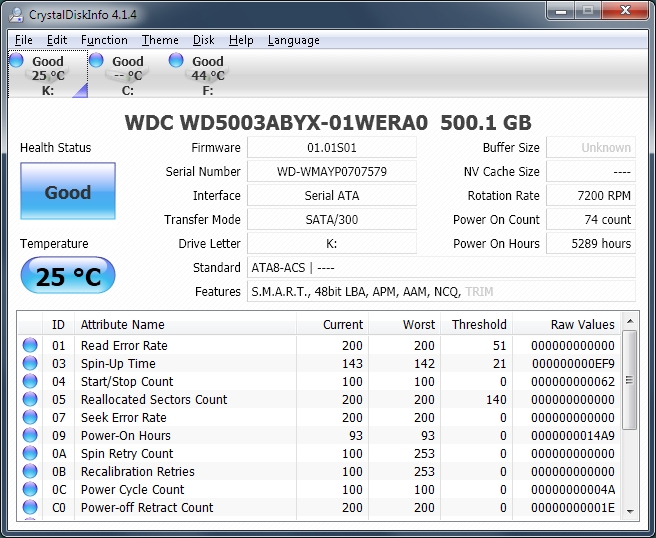Click the blue status orb for disk C:
This screenshot has width=656, height=538.
click(96, 60)
